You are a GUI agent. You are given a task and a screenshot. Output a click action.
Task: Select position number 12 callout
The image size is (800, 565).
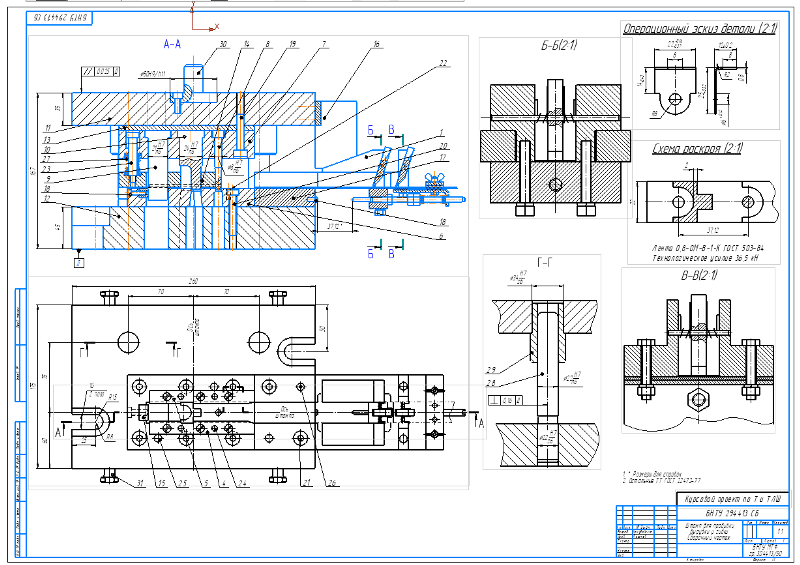point(47,198)
